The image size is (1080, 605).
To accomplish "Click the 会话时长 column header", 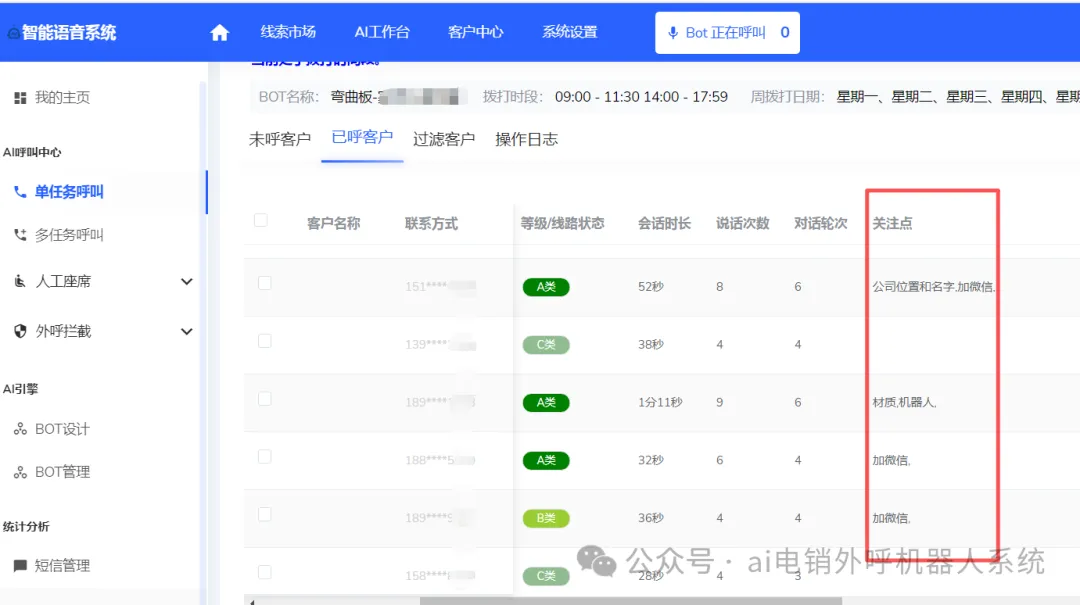I will pyautogui.click(x=664, y=223).
